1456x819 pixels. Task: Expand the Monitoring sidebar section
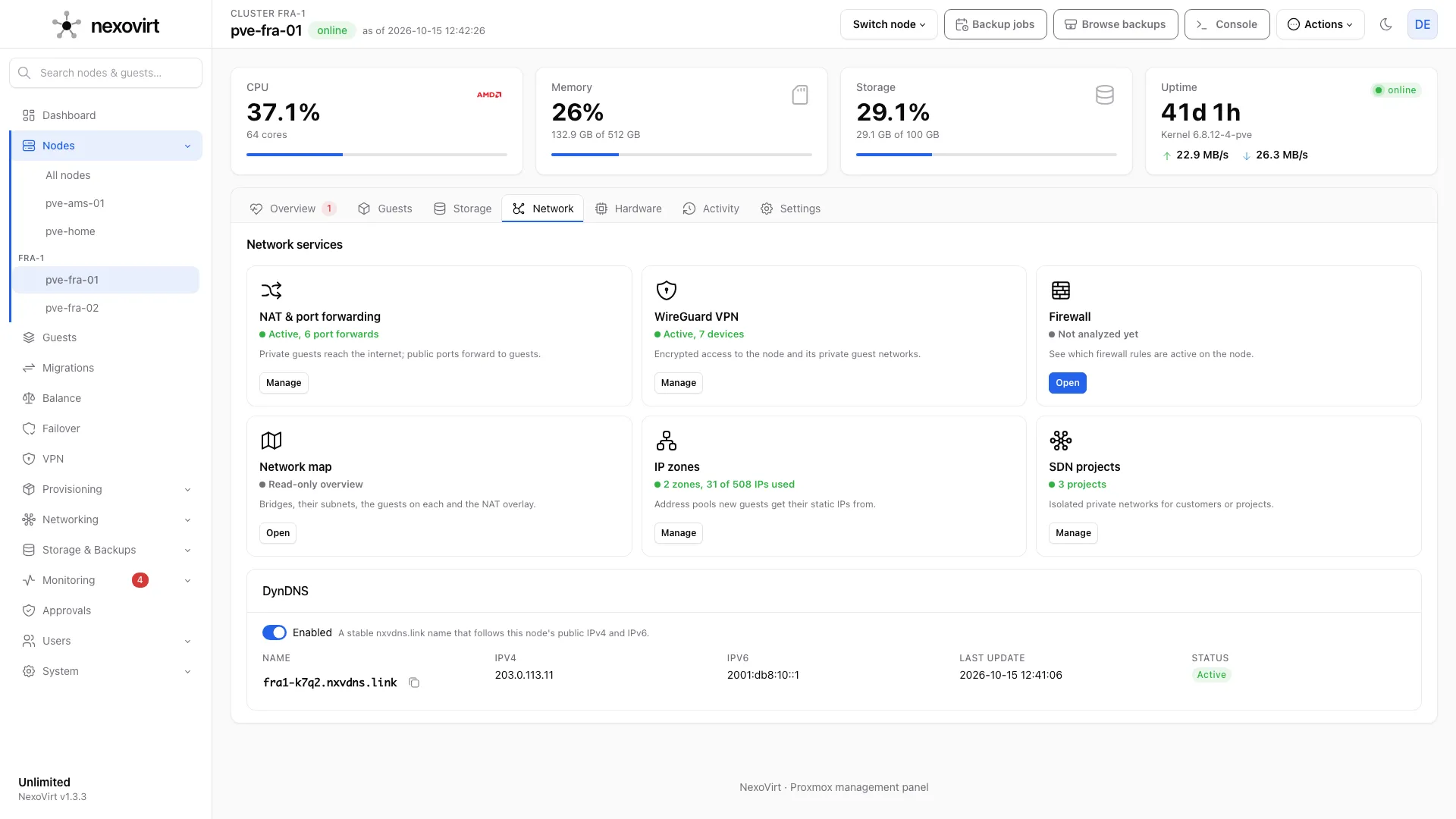coord(187,580)
